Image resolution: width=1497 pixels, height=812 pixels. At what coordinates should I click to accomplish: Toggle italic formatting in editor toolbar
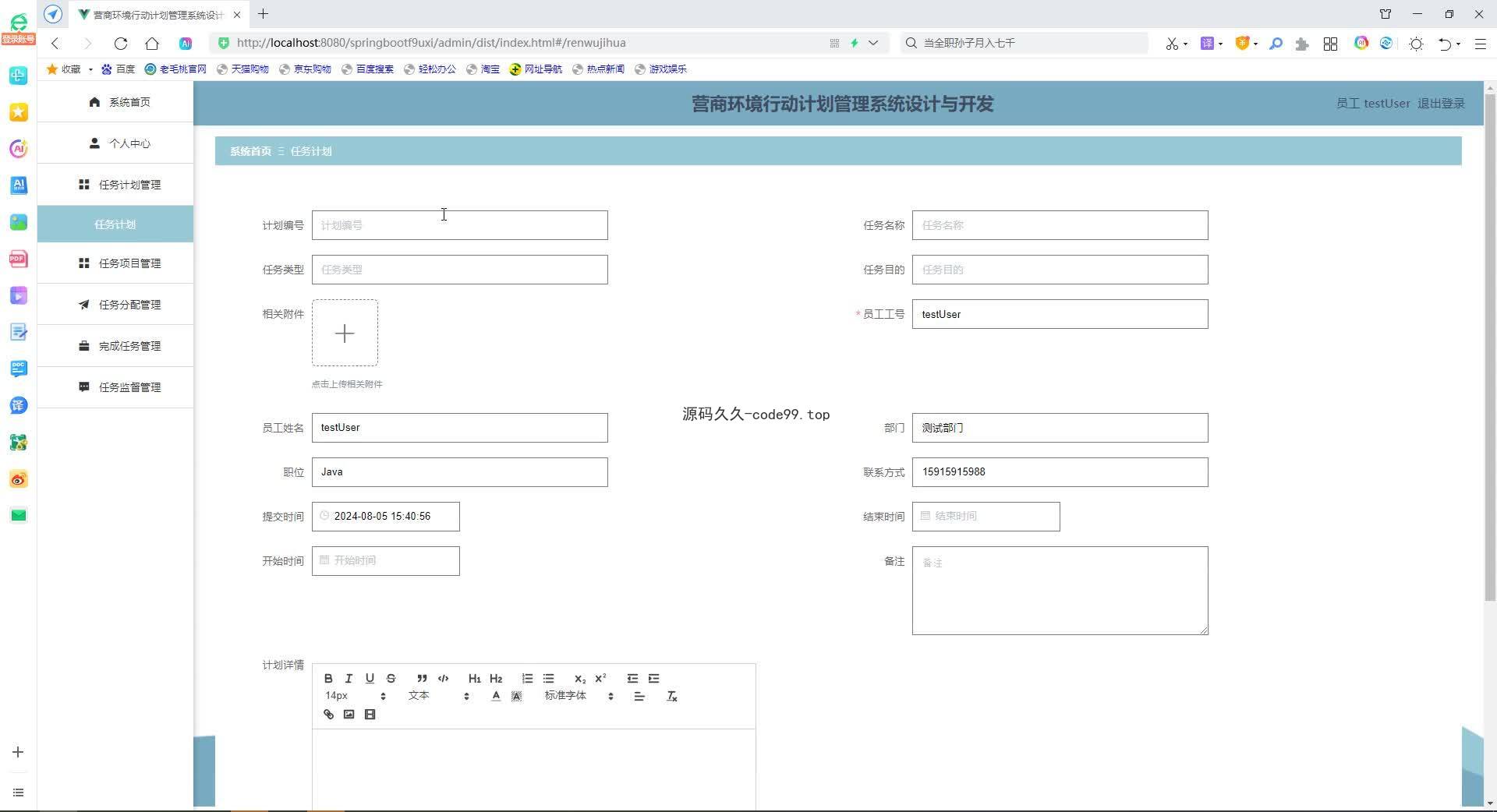(x=349, y=679)
